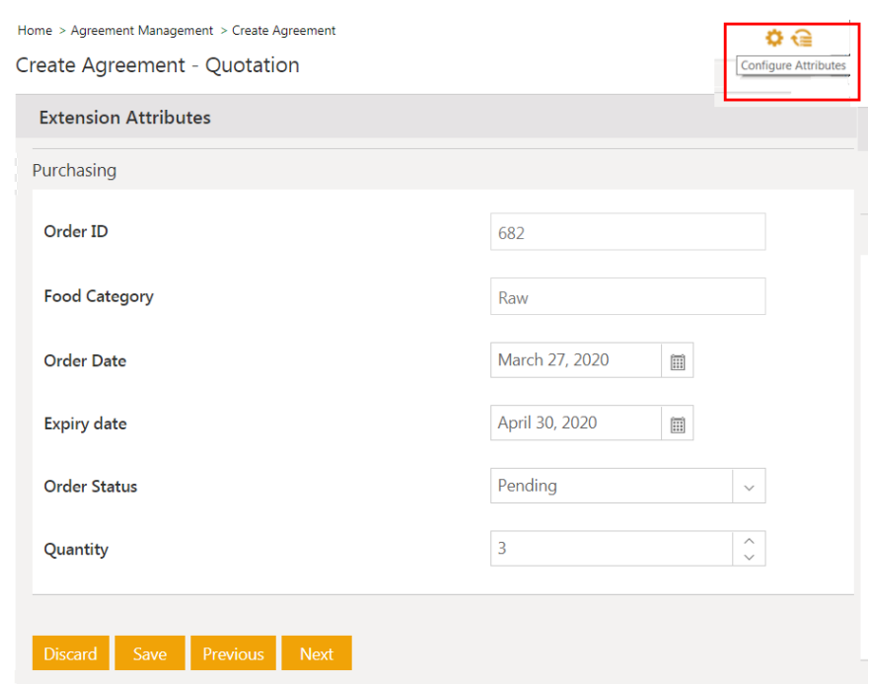Go back using the Previous button
Image resolution: width=882 pixels, height=690 pixels.
click(x=233, y=654)
